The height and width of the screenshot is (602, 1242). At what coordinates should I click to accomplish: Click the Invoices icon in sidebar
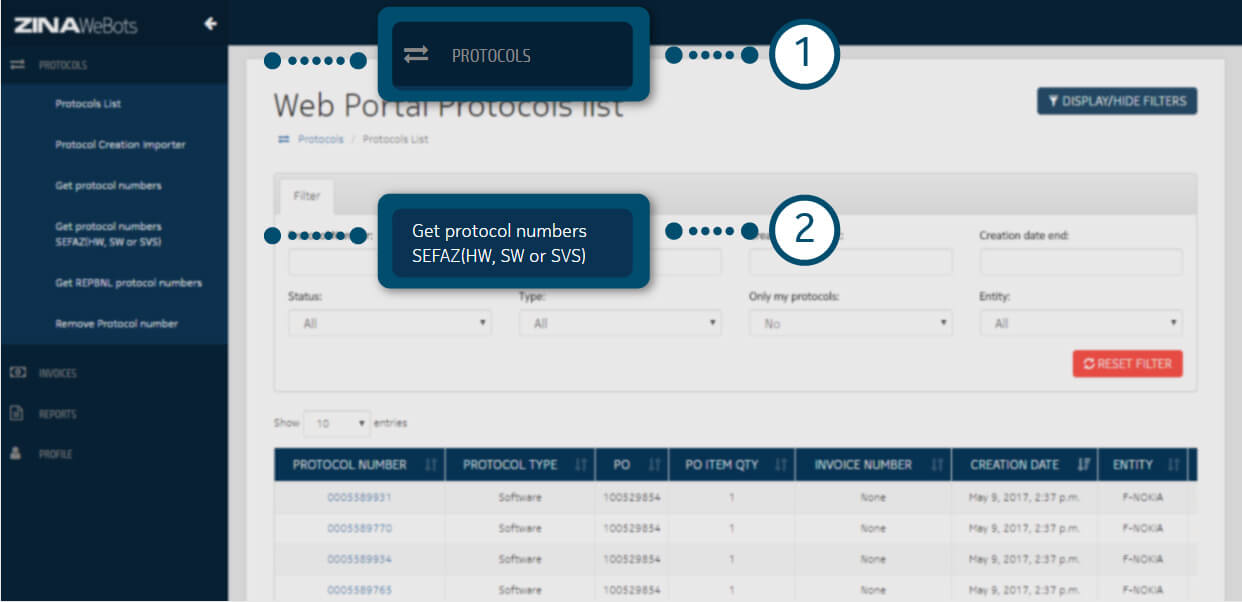point(17,372)
